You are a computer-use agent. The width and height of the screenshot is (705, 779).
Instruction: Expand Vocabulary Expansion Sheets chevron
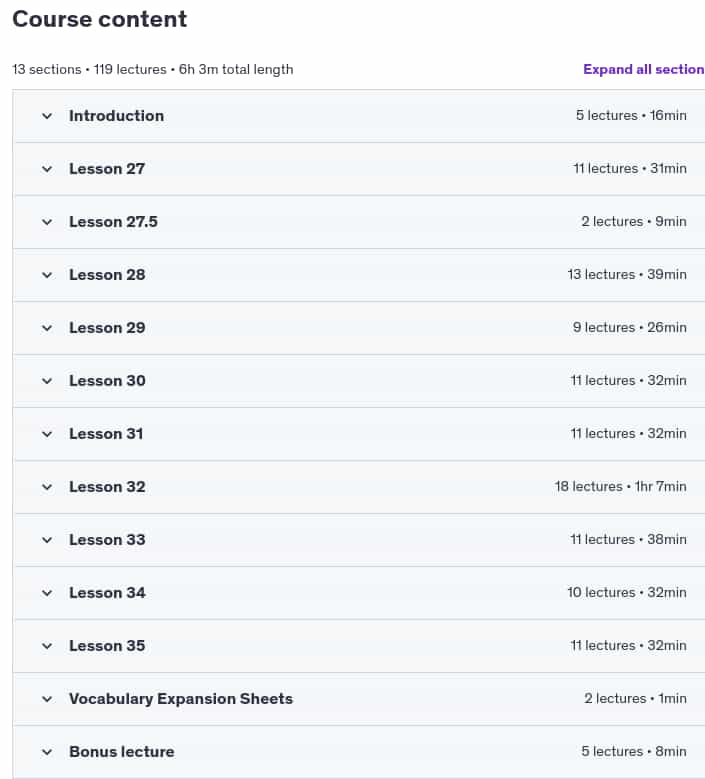coord(47,700)
